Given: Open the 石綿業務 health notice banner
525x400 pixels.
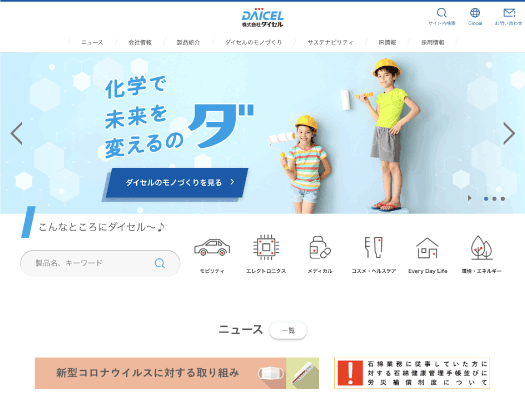Looking at the screenshot, I should (x=412, y=373).
